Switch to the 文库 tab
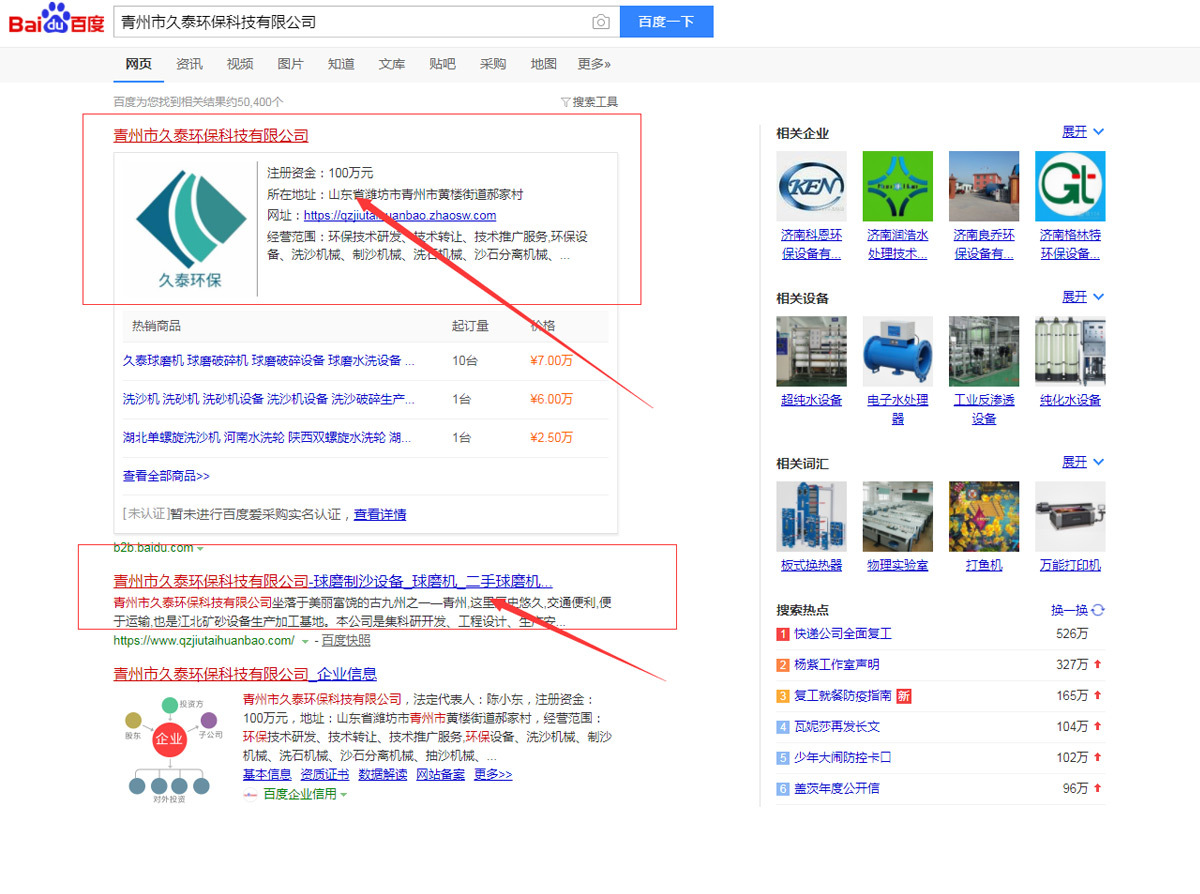This screenshot has width=1200, height=894. [x=392, y=64]
